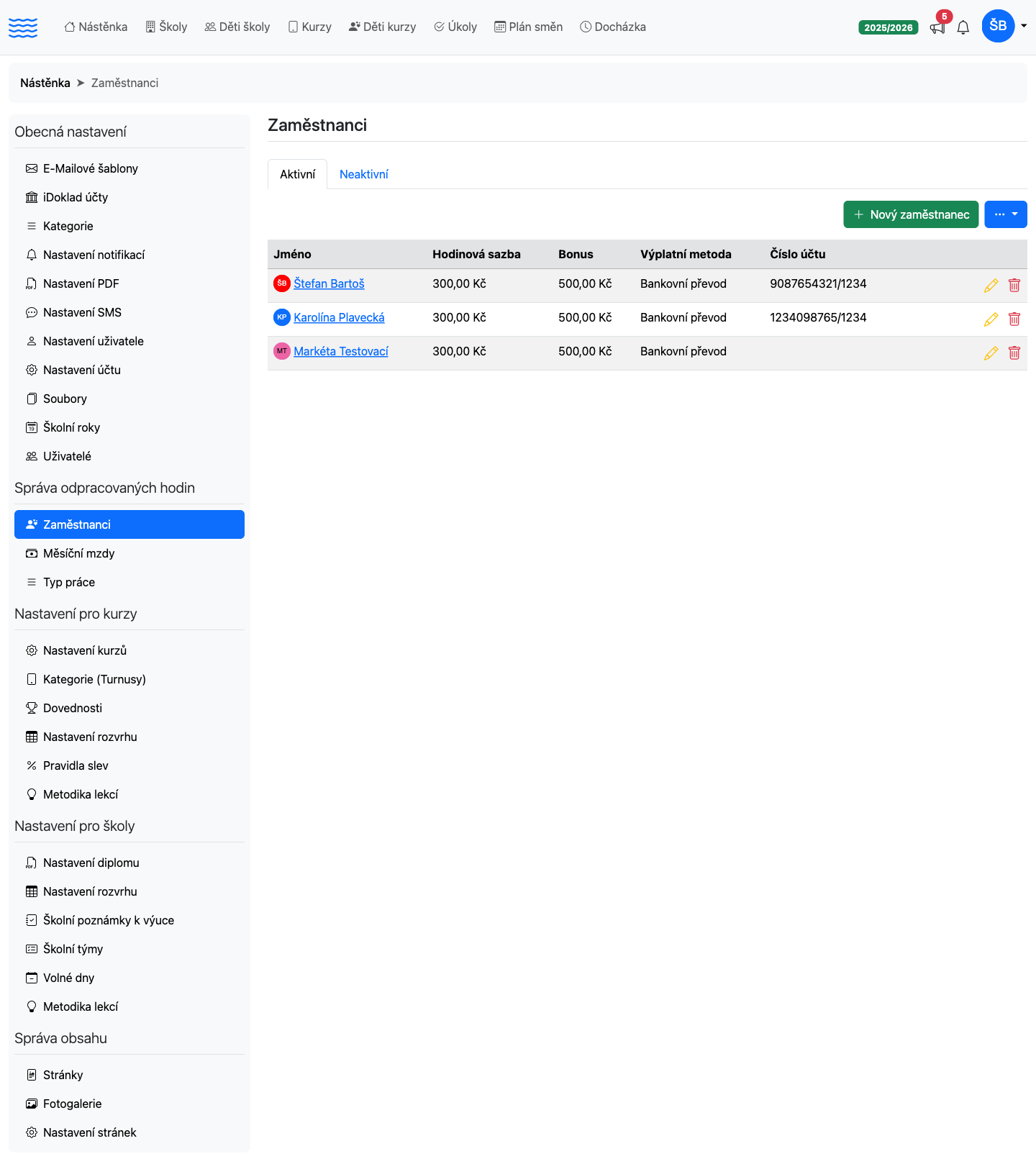Delete Markéta Testovací via trash icon
The height and width of the screenshot is (1164, 1036).
click(1014, 353)
